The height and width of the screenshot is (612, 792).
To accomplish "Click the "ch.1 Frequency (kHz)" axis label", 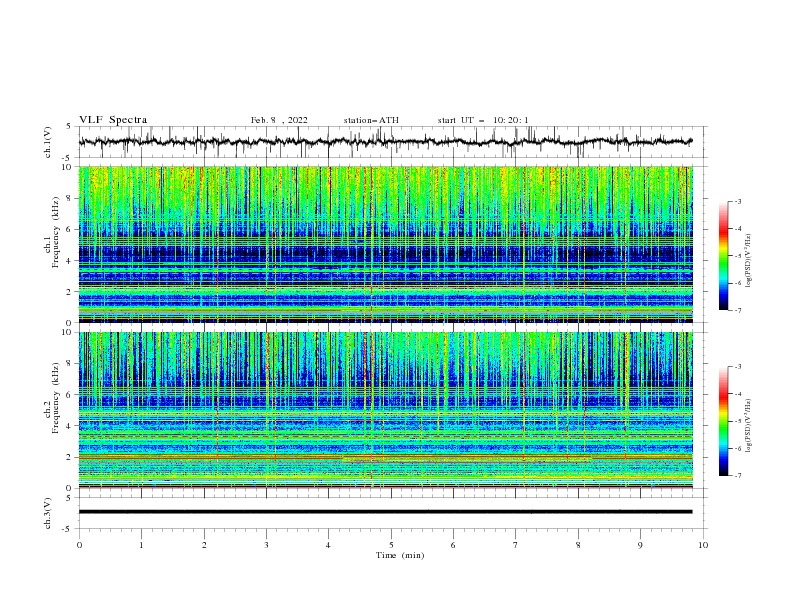I will point(52,230).
